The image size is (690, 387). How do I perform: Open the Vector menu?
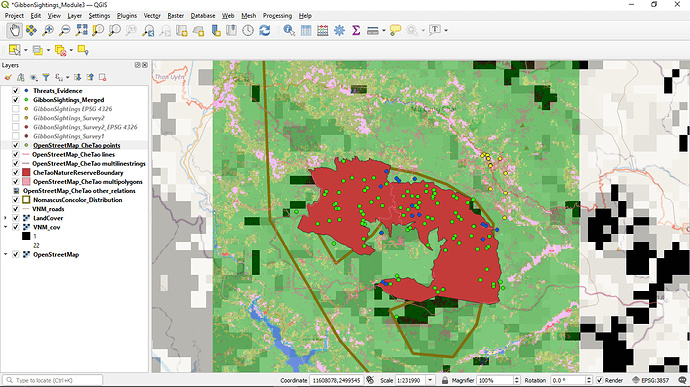coord(152,15)
